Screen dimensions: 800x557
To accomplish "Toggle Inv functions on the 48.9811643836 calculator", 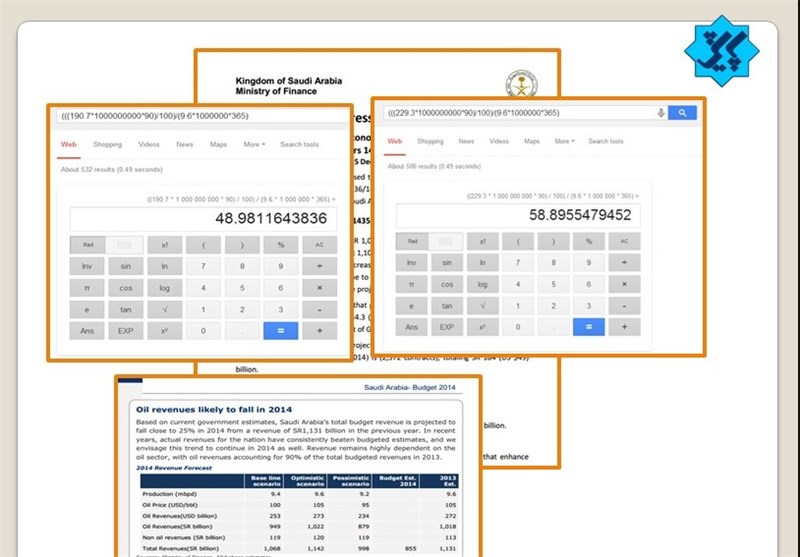I will tap(88, 266).
